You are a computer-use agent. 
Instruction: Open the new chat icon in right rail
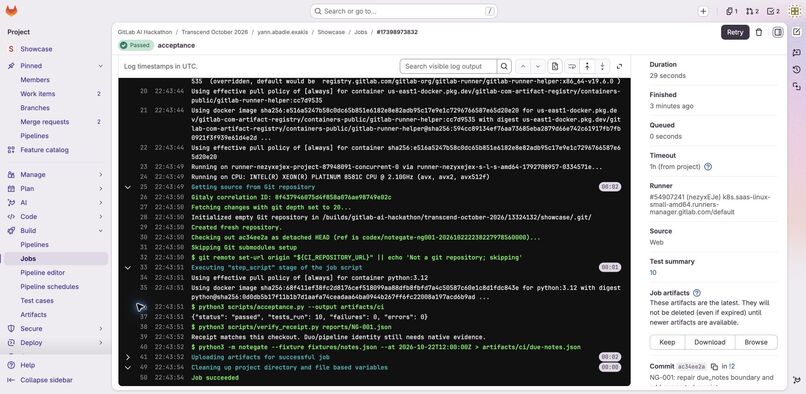click(x=796, y=52)
